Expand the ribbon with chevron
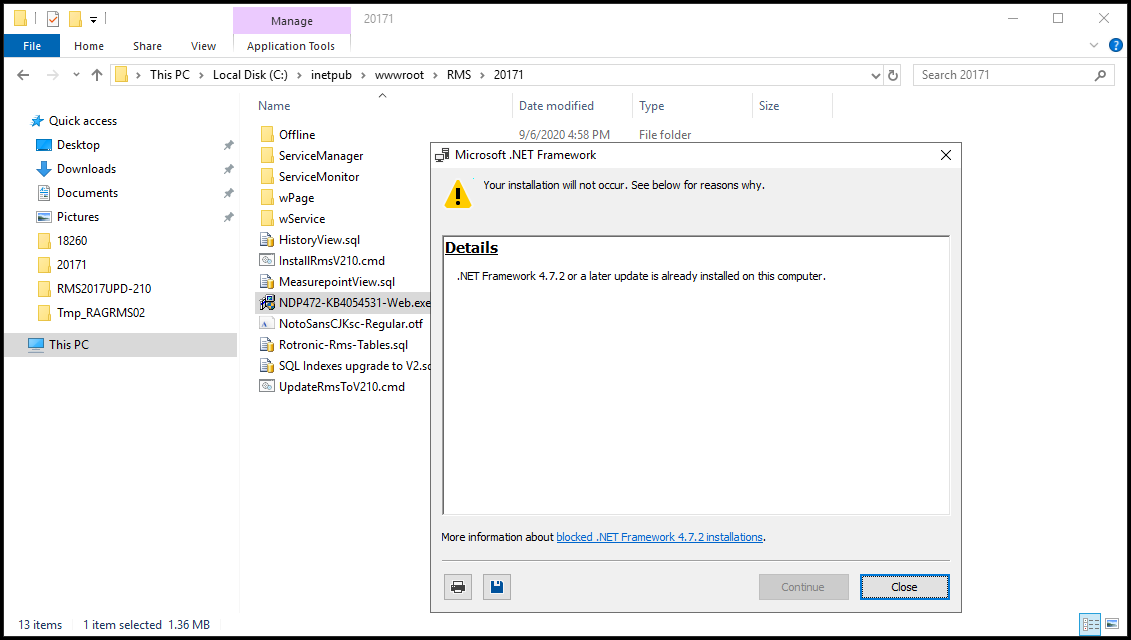The image size is (1131, 640). [1093, 45]
